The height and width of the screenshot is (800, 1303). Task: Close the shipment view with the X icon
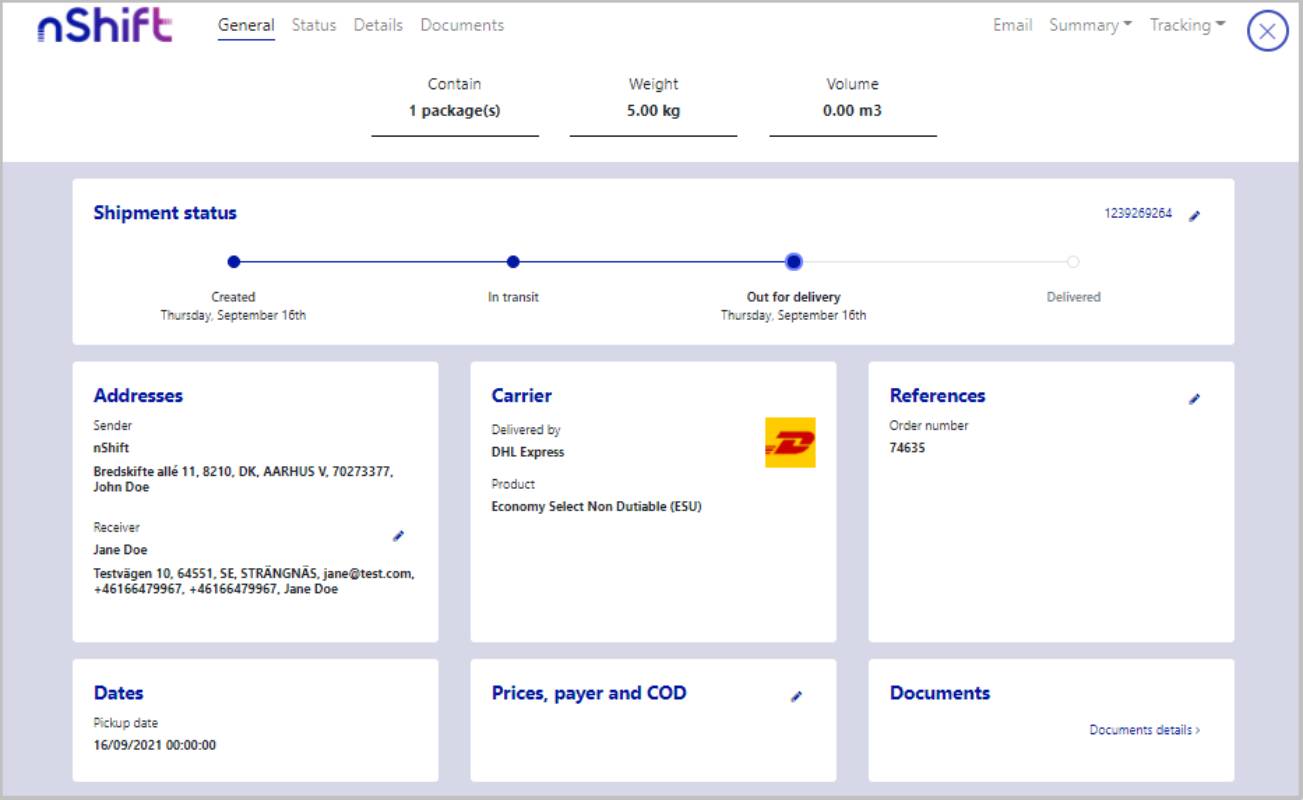click(x=1267, y=31)
